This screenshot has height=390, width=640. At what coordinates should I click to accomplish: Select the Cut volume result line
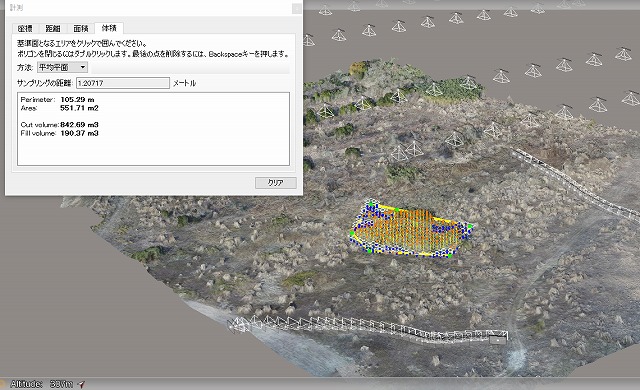(x=60, y=124)
